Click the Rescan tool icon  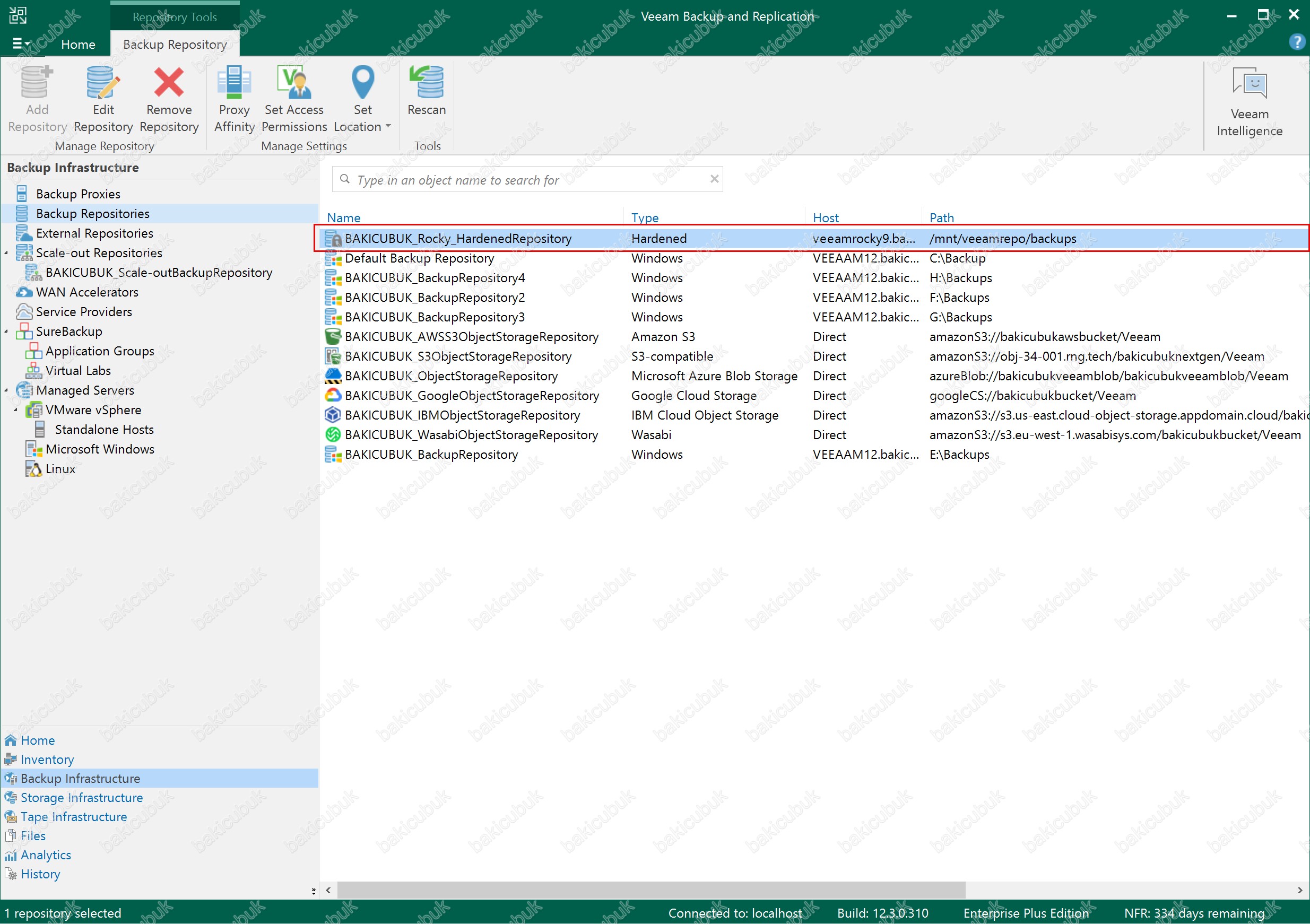point(426,83)
